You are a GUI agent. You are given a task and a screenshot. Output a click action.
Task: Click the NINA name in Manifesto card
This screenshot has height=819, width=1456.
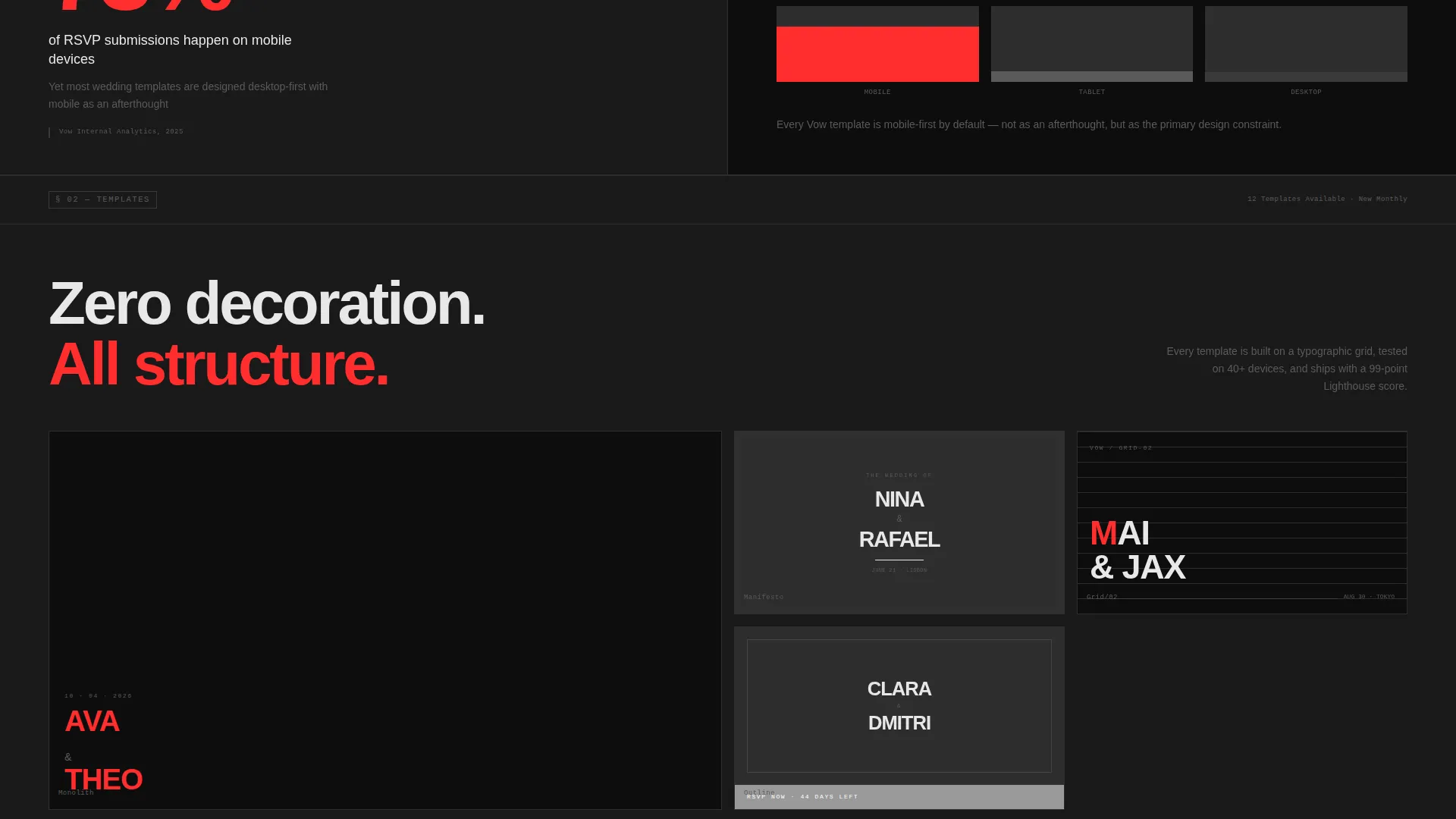click(899, 499)
